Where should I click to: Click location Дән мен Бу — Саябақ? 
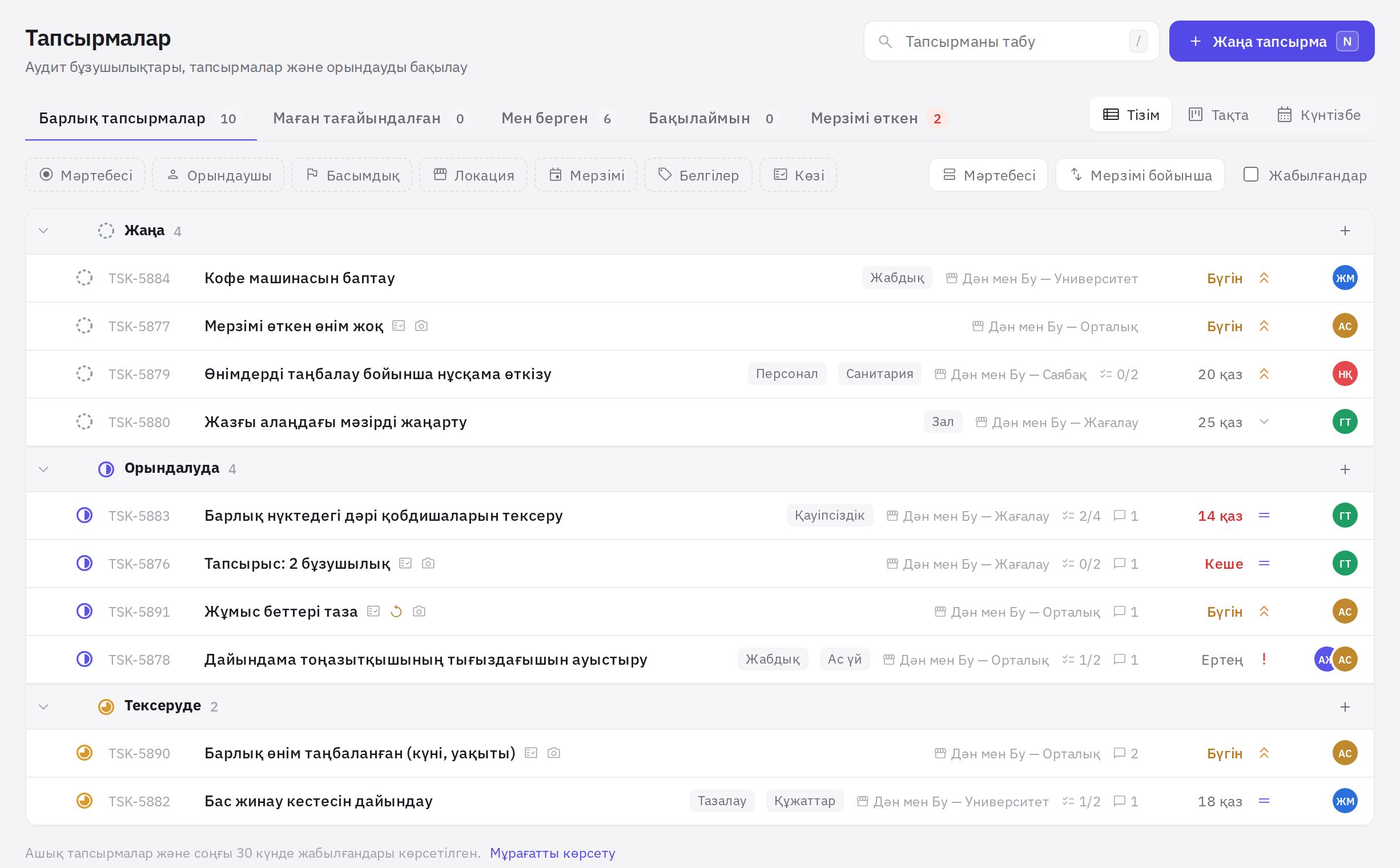tap(1010, 374)
